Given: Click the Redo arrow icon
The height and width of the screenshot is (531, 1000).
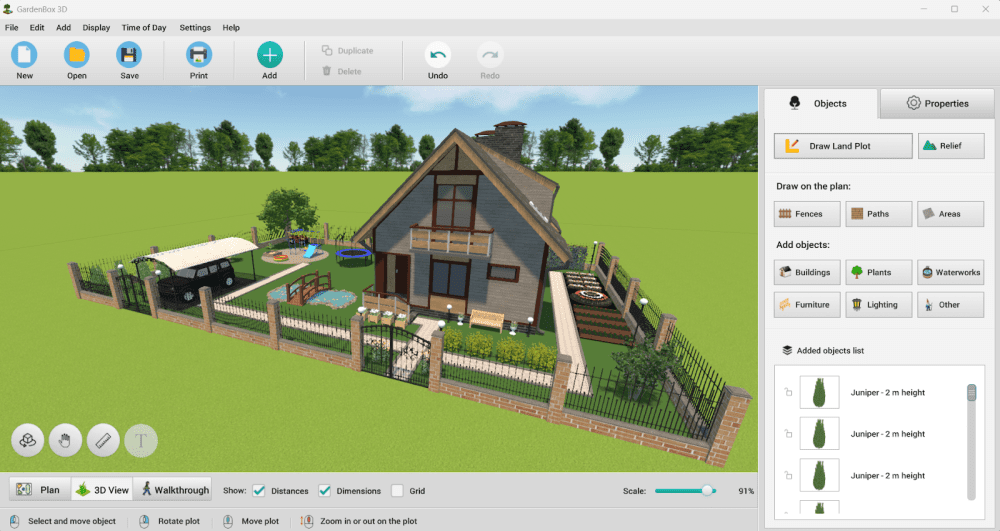Looking at the screenshot, I should pyautogui.click(x=490, y=55).
